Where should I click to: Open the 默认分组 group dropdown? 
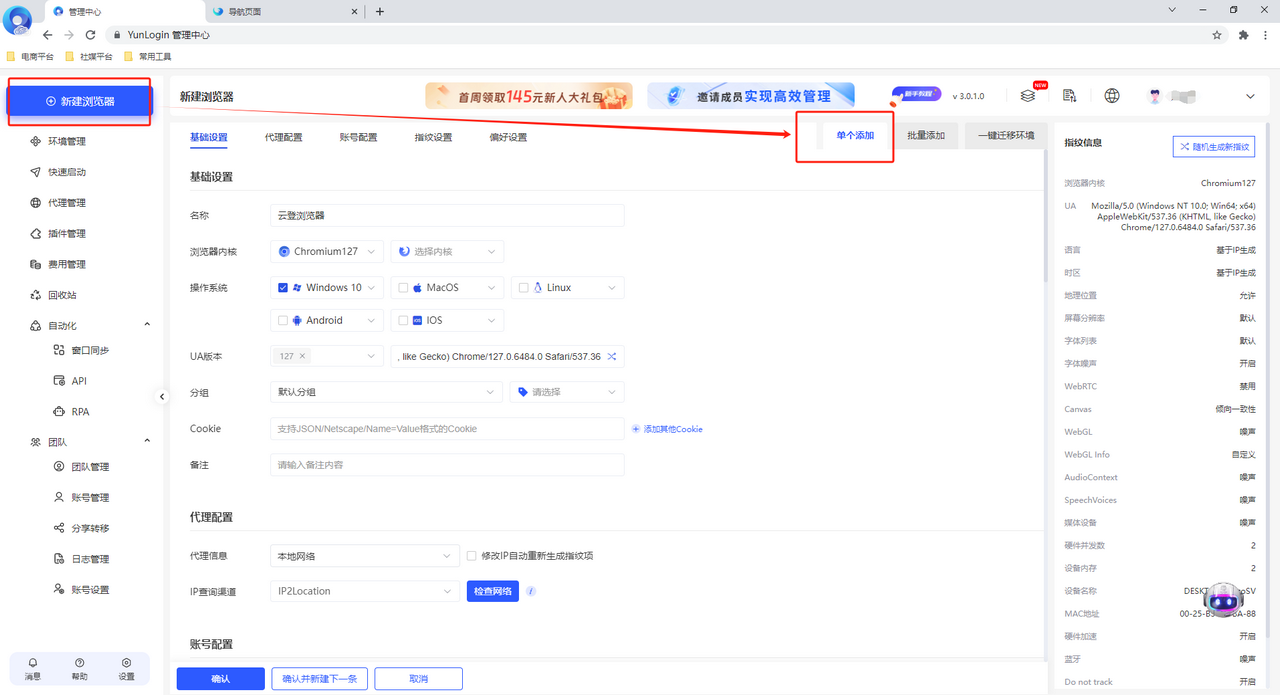click(x=385, y=392)
